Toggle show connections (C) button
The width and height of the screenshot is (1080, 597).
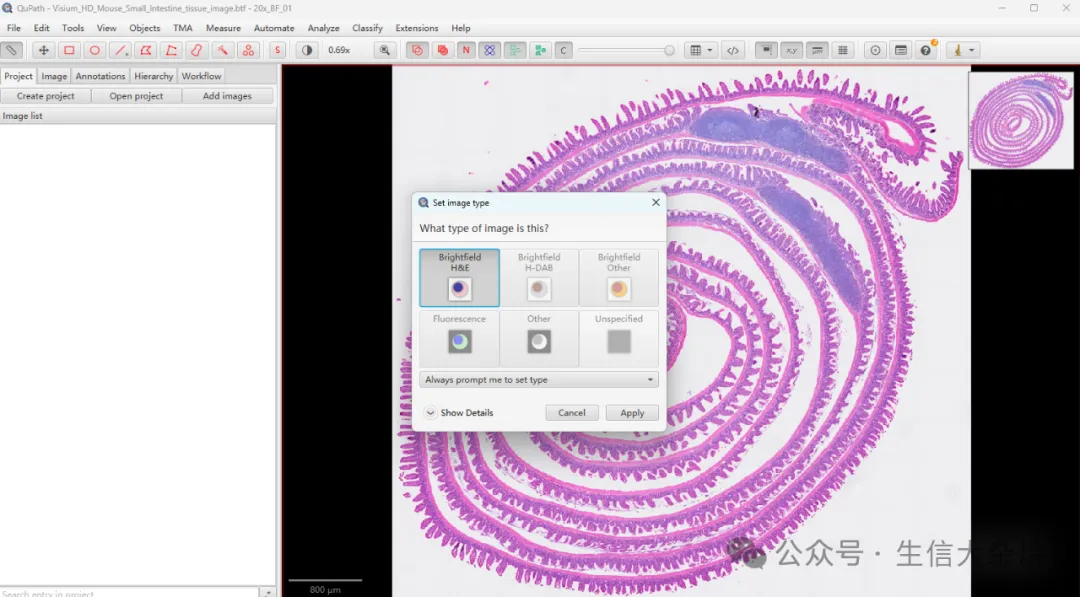point(563,50)
